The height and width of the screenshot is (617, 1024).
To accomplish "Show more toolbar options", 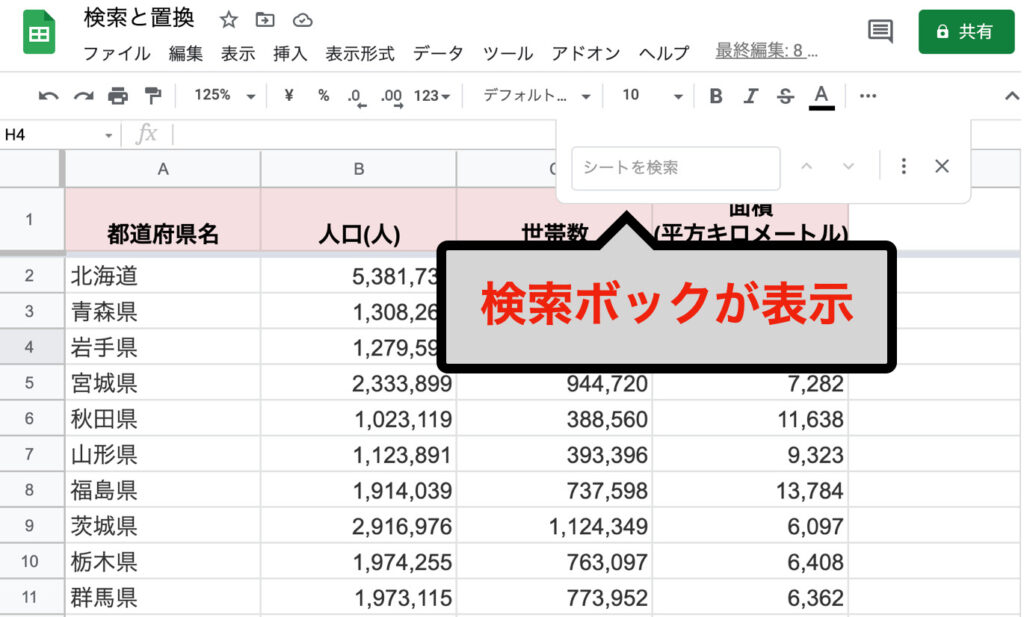I will click(x=868, y=96).
